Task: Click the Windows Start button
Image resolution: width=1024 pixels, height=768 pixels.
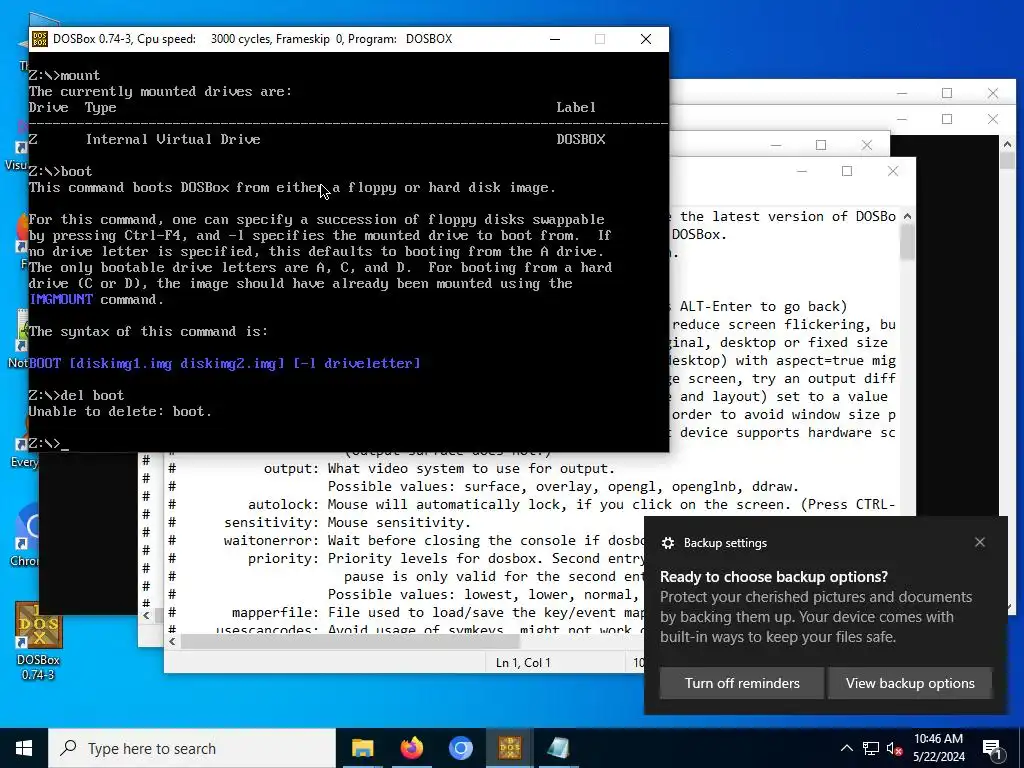Action: click(24, 748)
